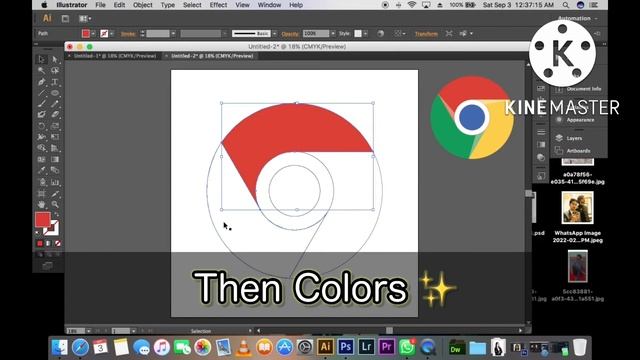Open the Stroke panel link

pos(128,34)
